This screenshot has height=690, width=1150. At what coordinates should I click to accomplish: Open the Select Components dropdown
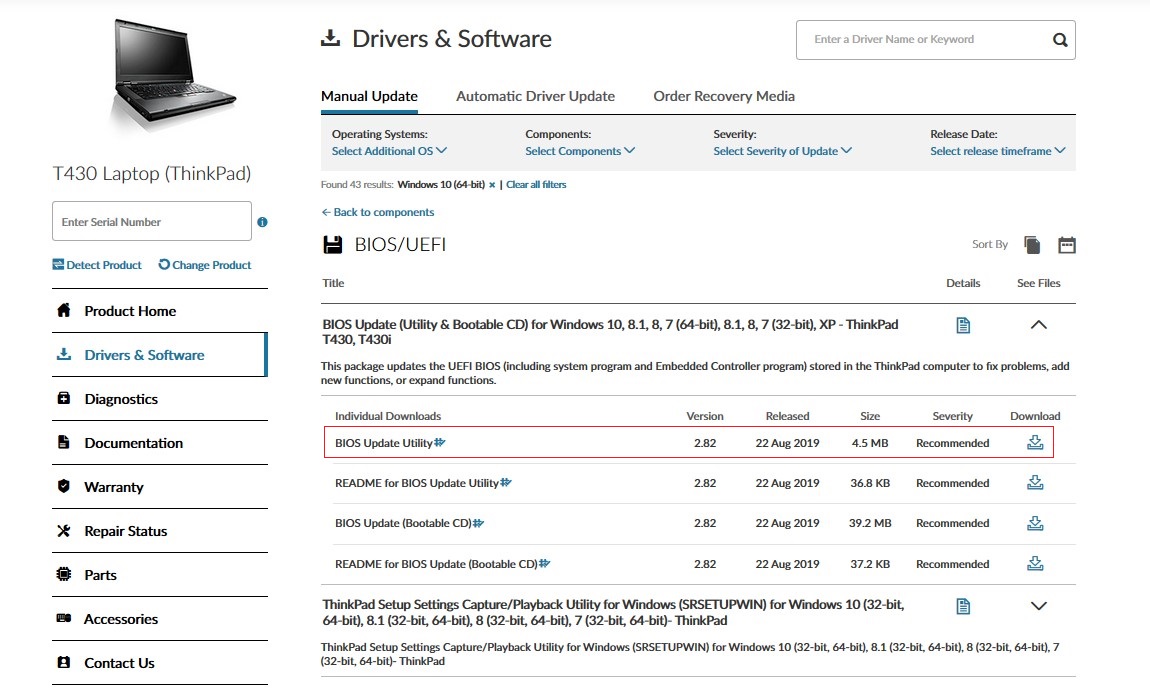tap(580, 151)
